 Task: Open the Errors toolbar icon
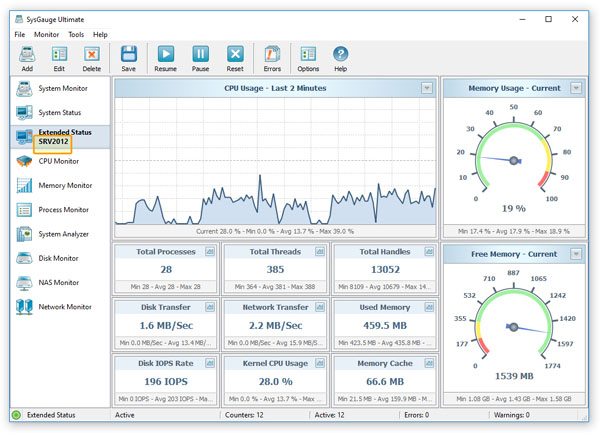[272, 54]
